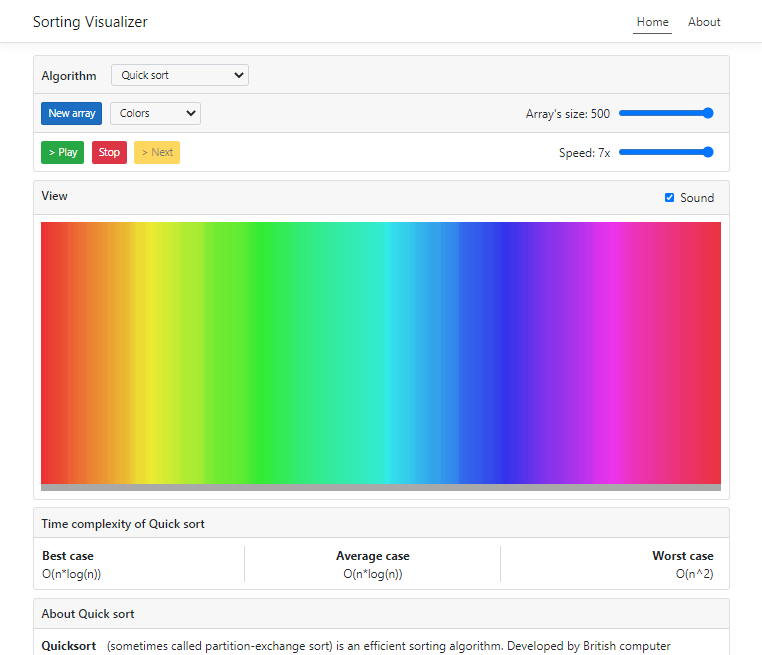762x655 pixels.
Task: Step forward with the Next button
Action: [157, 153]
